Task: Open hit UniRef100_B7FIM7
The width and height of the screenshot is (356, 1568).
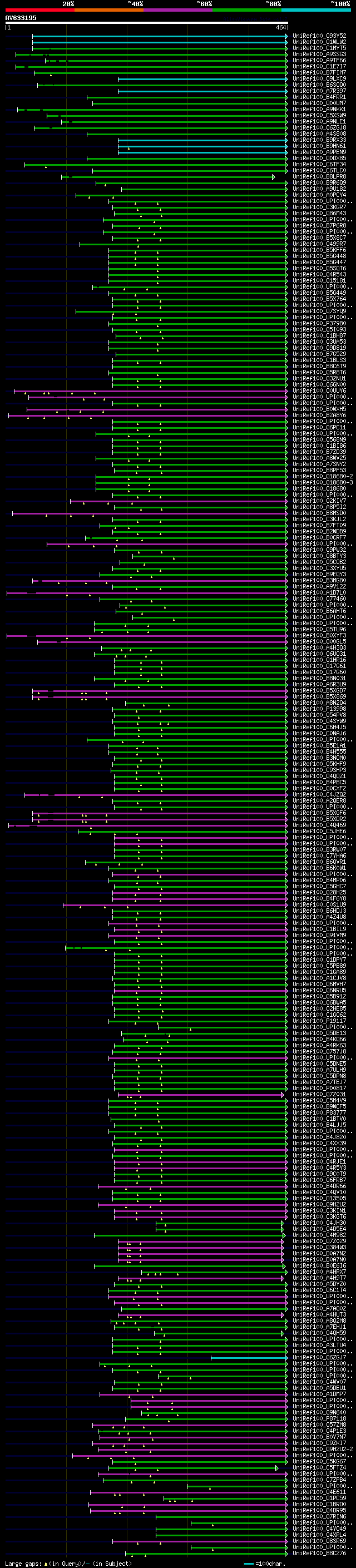Action: pos(319,72)
